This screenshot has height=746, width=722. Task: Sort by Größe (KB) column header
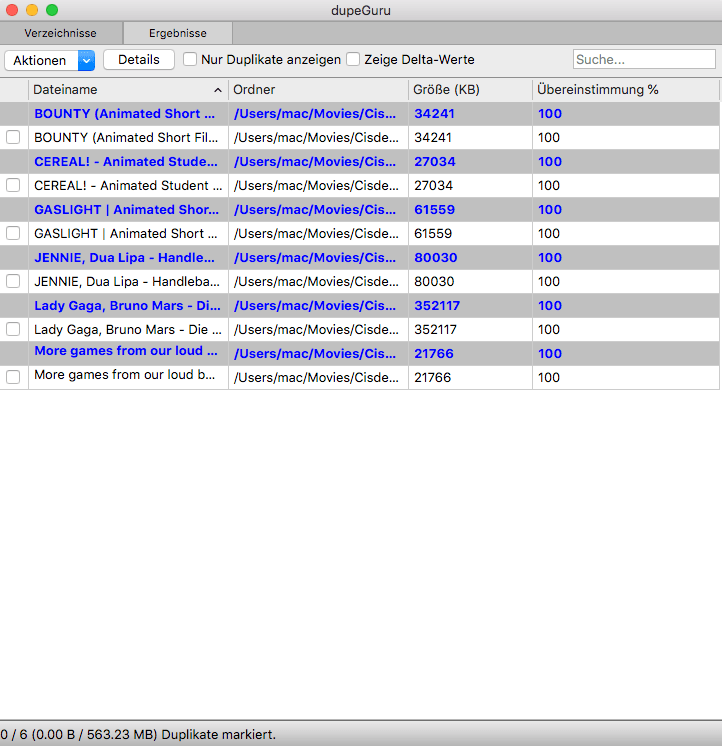[x=469, y=90]
